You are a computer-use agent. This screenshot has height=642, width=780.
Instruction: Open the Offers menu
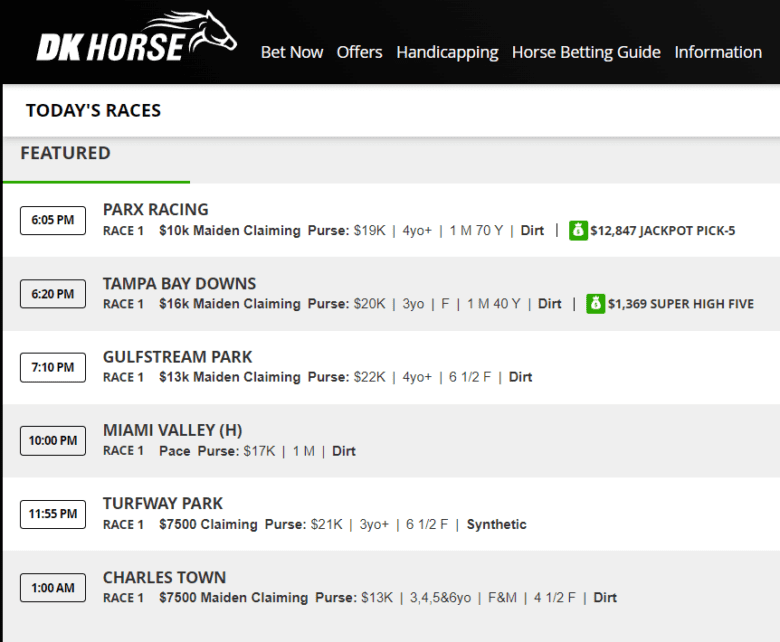(x=360, y=52)
